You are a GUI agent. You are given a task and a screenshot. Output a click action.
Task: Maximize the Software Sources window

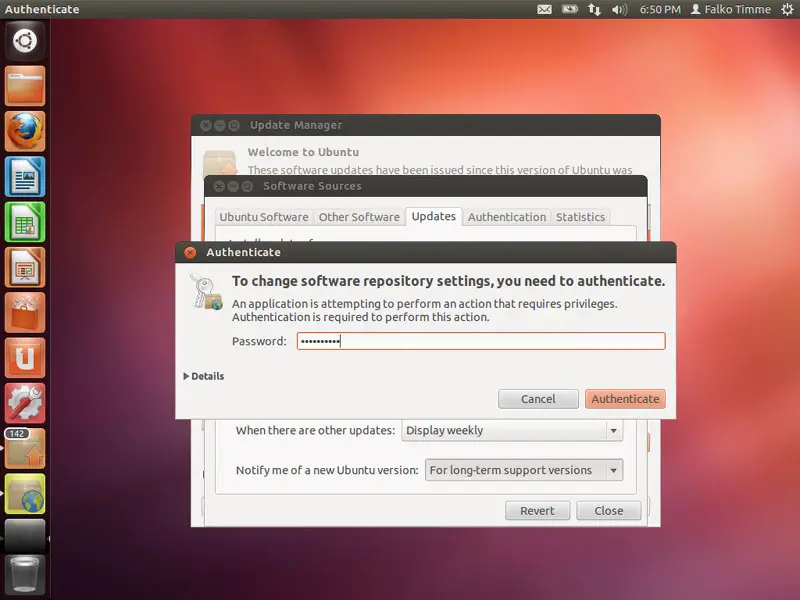[247, 186]
